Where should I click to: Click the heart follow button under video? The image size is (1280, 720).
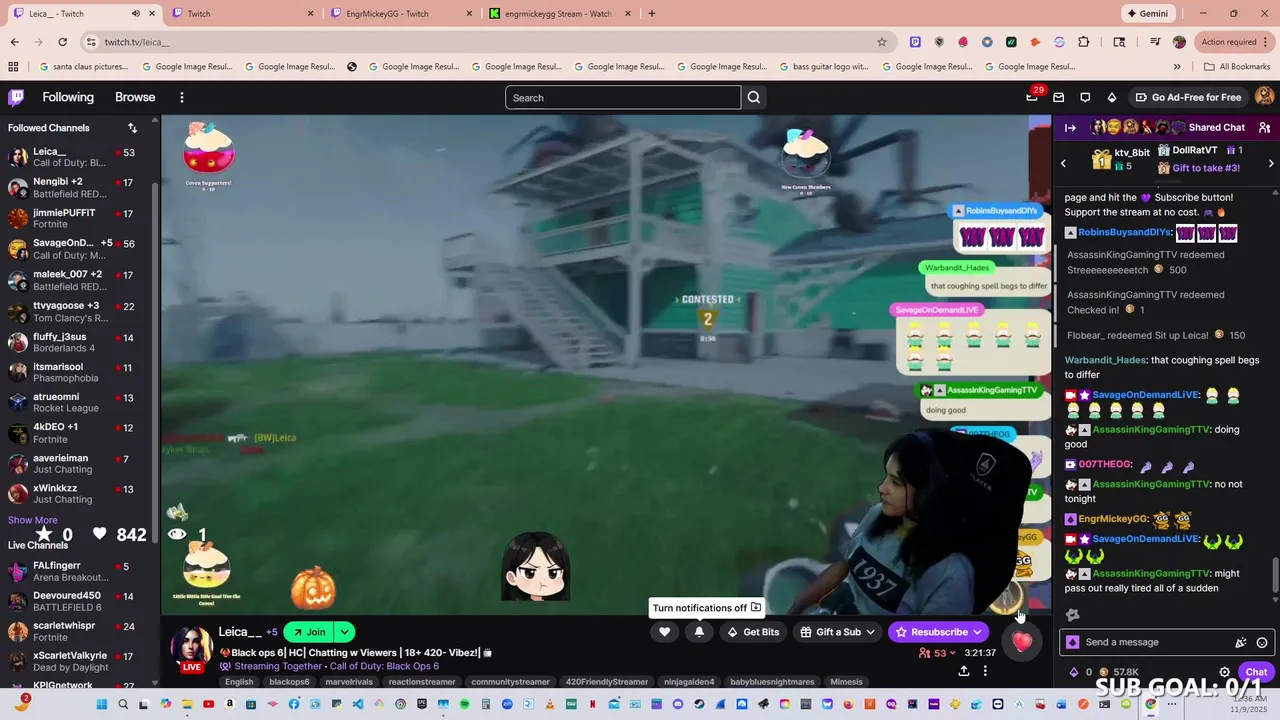[664, 632]
